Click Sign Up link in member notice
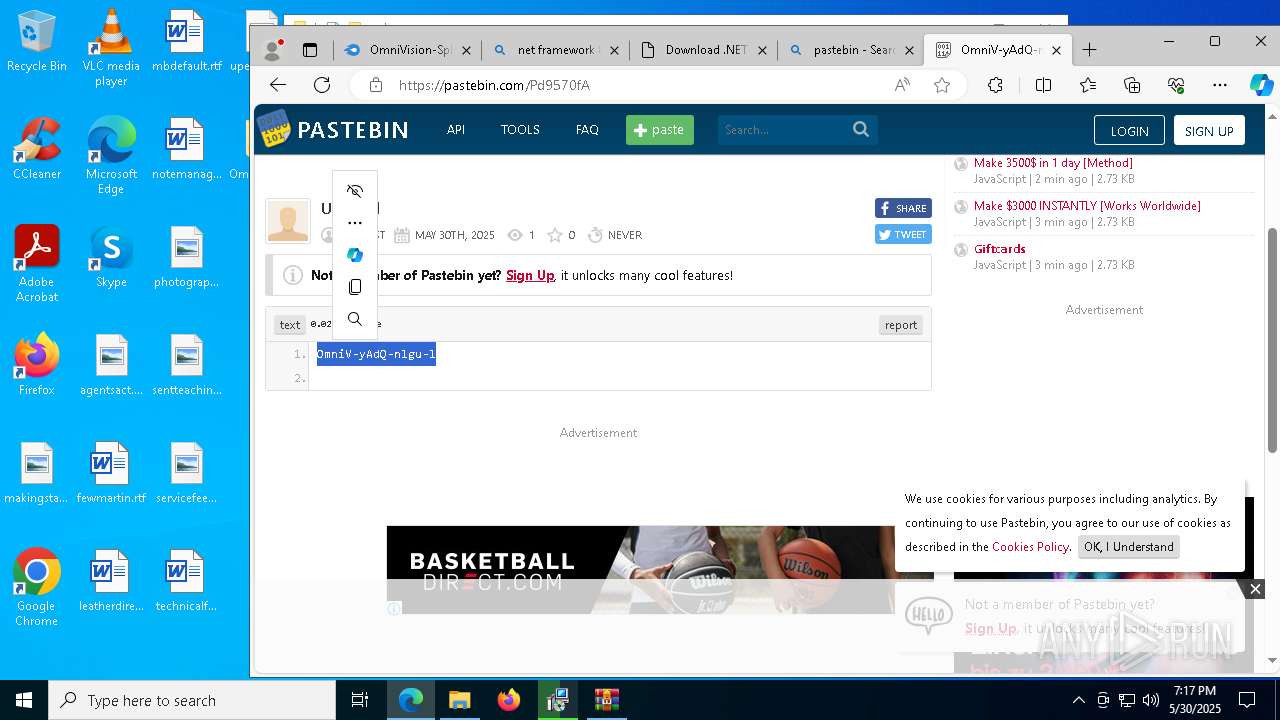 tap(530, 275)
